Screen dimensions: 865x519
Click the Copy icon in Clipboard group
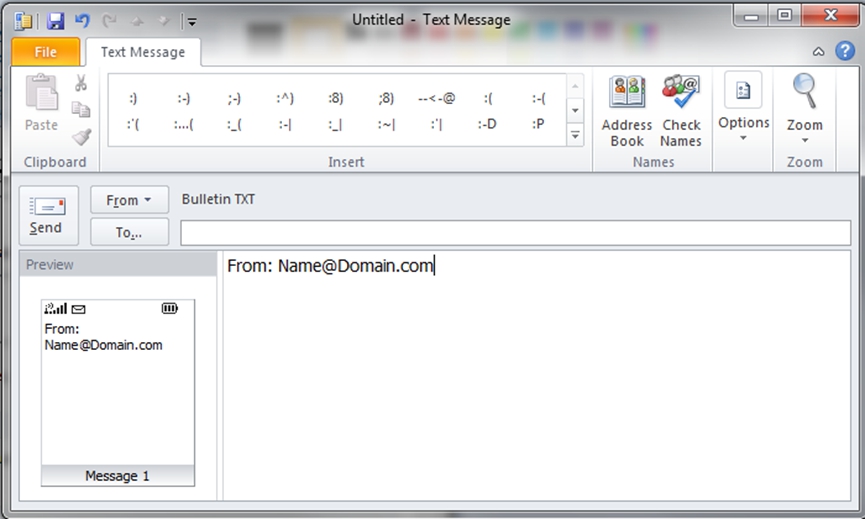click(81, 109)
